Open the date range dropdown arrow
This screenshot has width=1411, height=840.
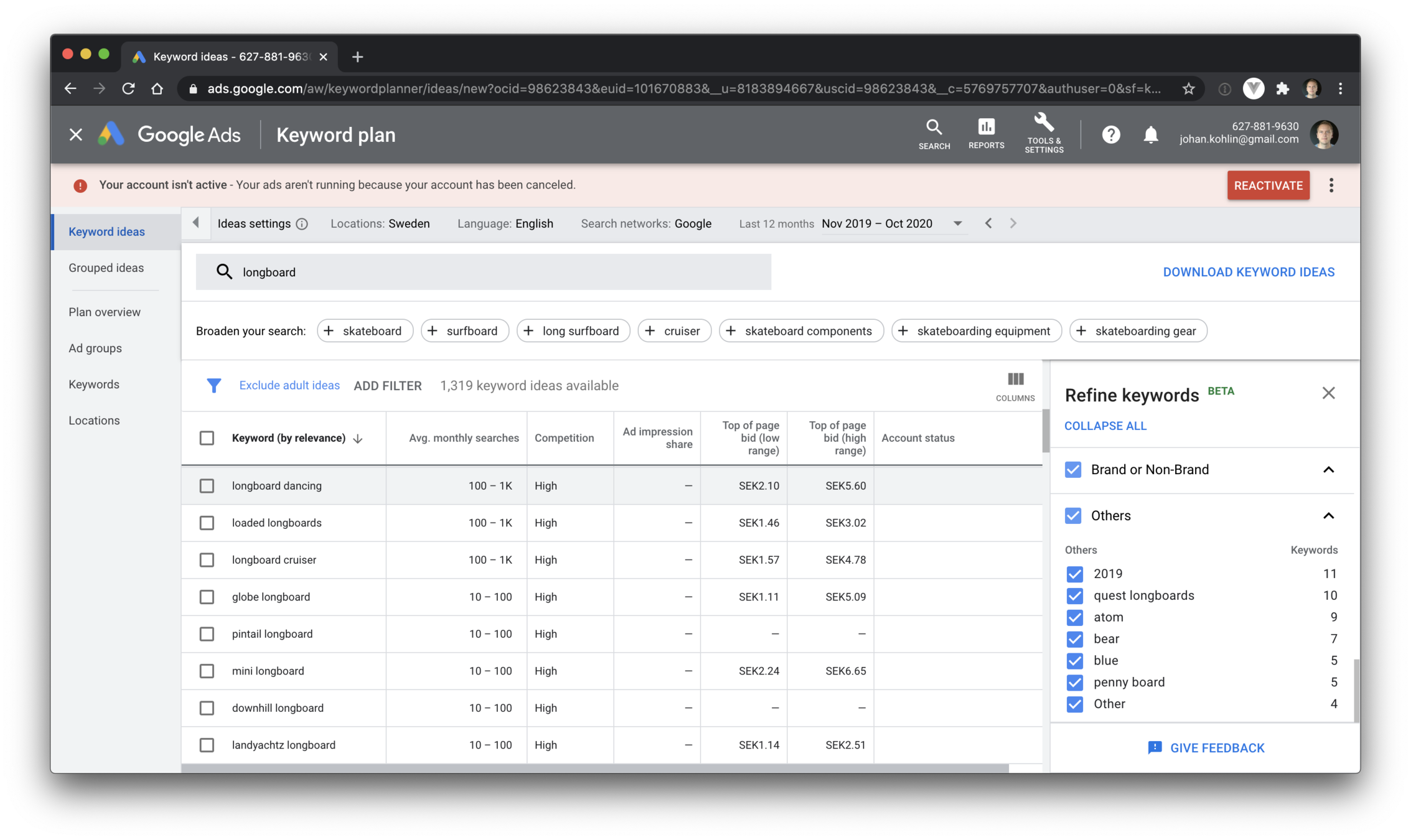[x=957, y=224]
